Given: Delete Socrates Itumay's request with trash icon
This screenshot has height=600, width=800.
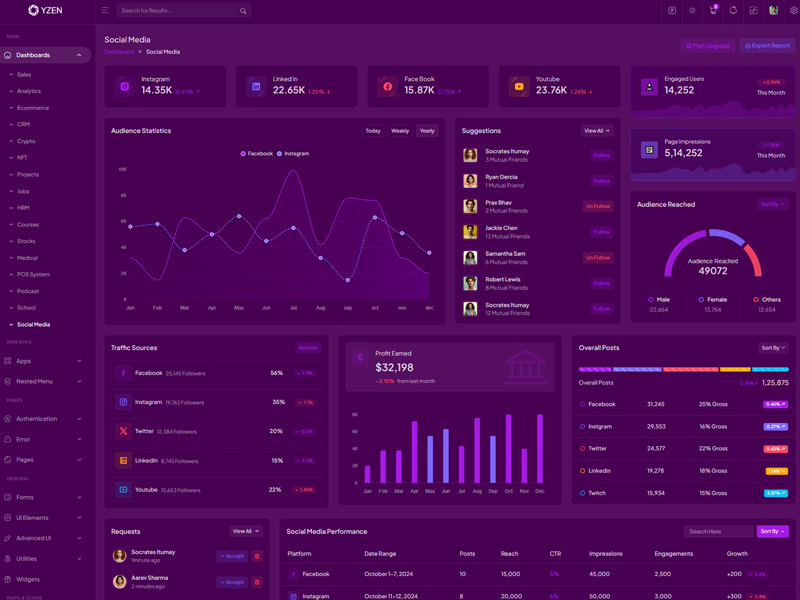Looking at the screenshot, I should tap(257, 556).
